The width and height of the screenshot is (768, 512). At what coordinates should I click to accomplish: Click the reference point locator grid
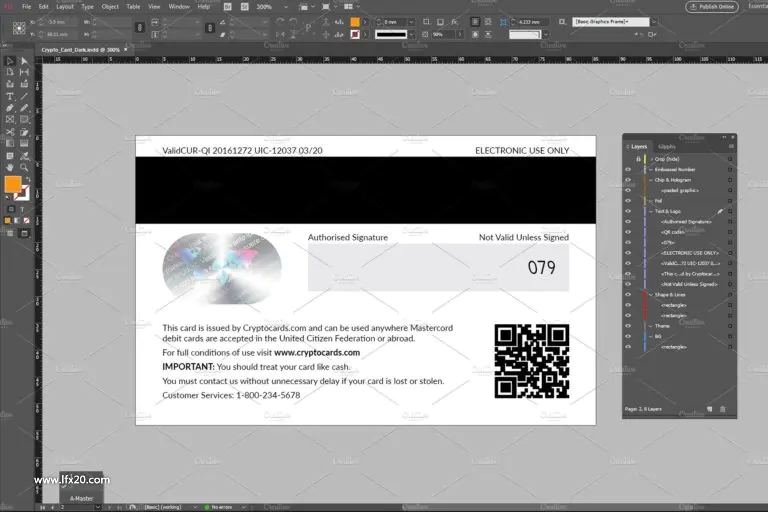pyautogui.click(x=19, y=28)
